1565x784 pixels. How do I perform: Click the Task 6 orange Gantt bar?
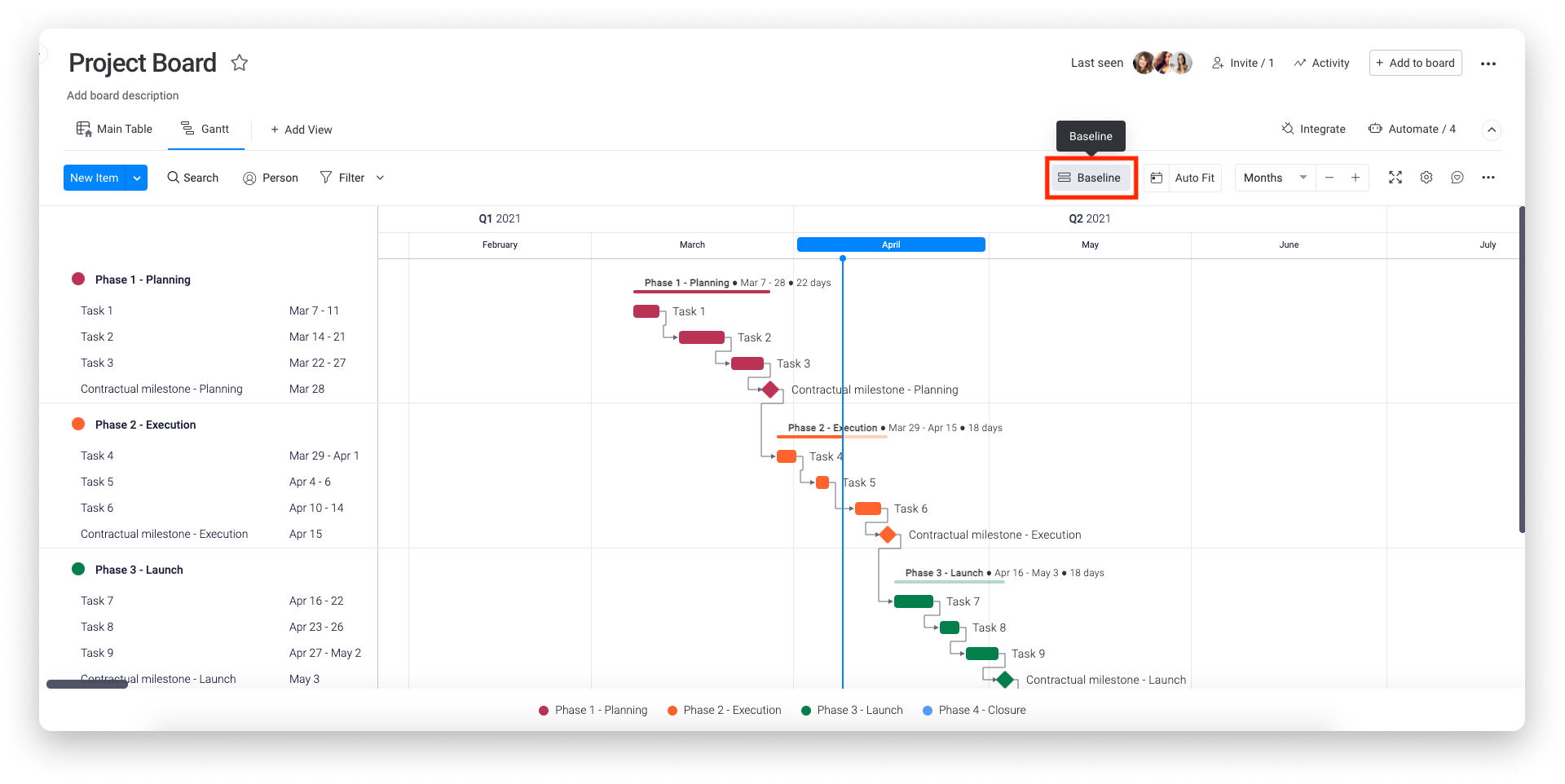868,509
